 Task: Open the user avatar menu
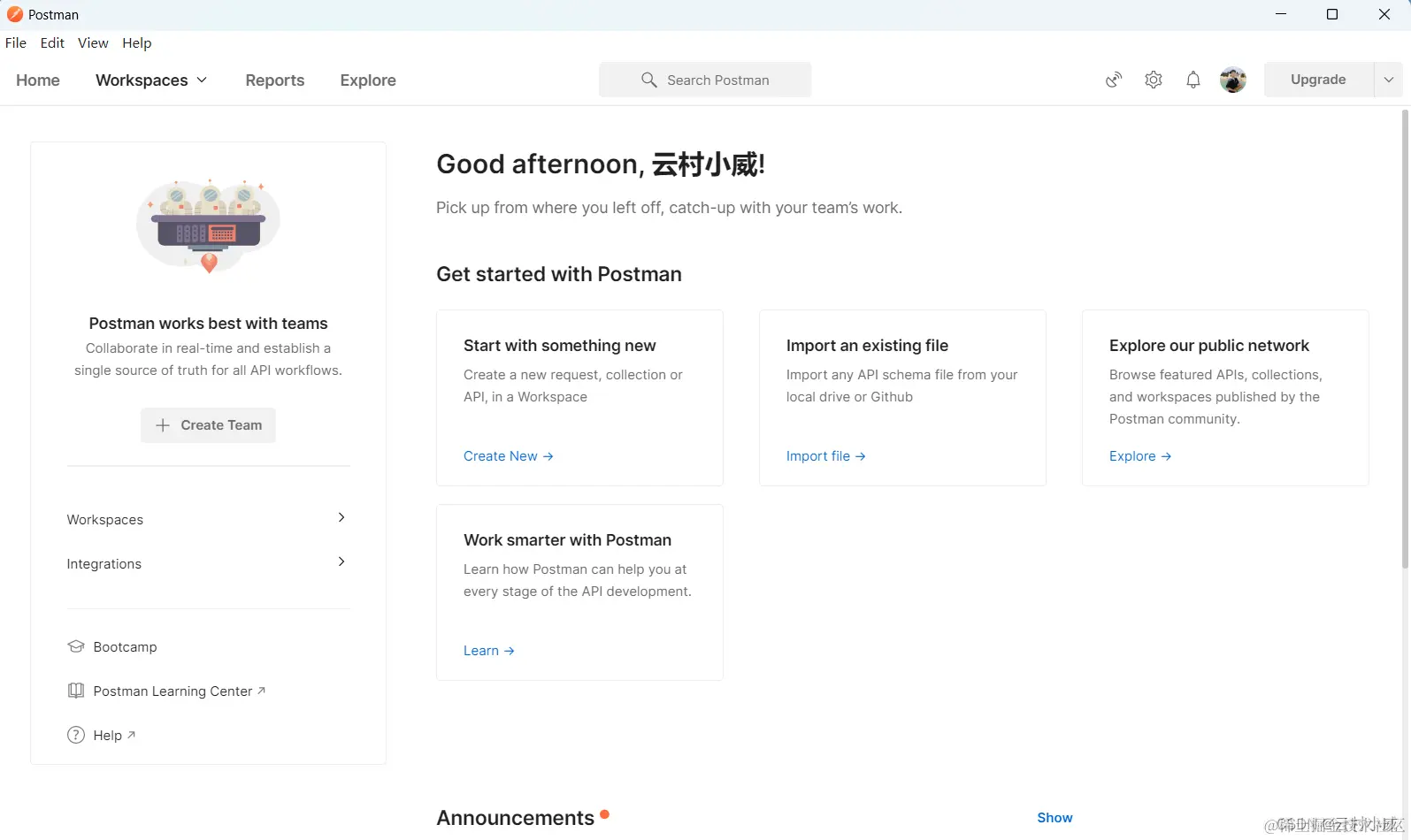[1233, 80]
